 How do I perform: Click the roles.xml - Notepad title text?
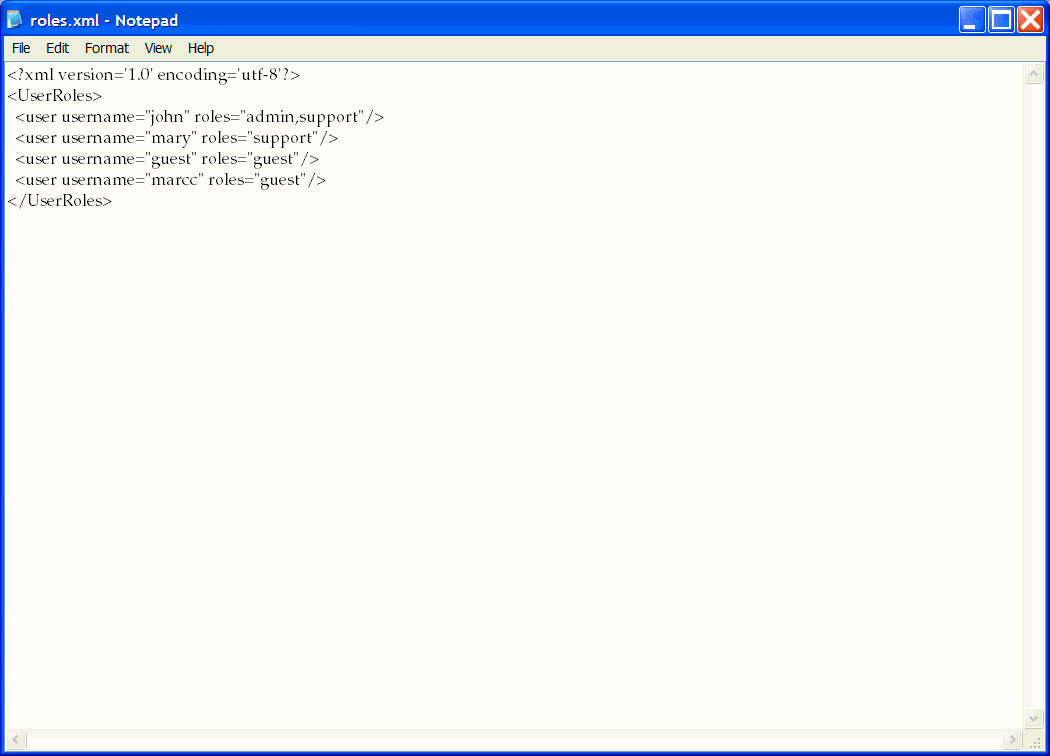[x=104, y=21]
